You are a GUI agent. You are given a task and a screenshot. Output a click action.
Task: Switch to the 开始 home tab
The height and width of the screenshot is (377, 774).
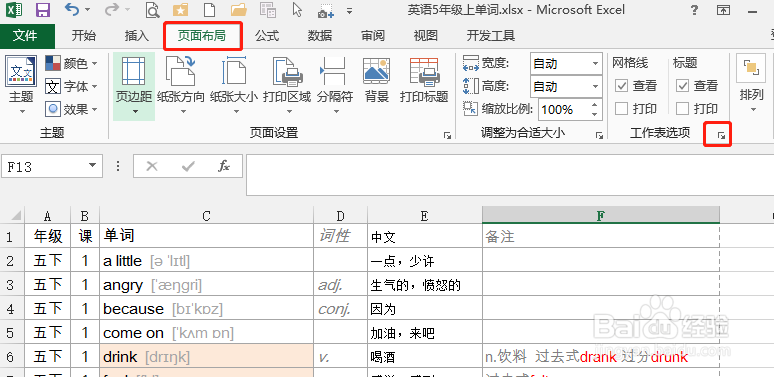[x=84, y=36]
